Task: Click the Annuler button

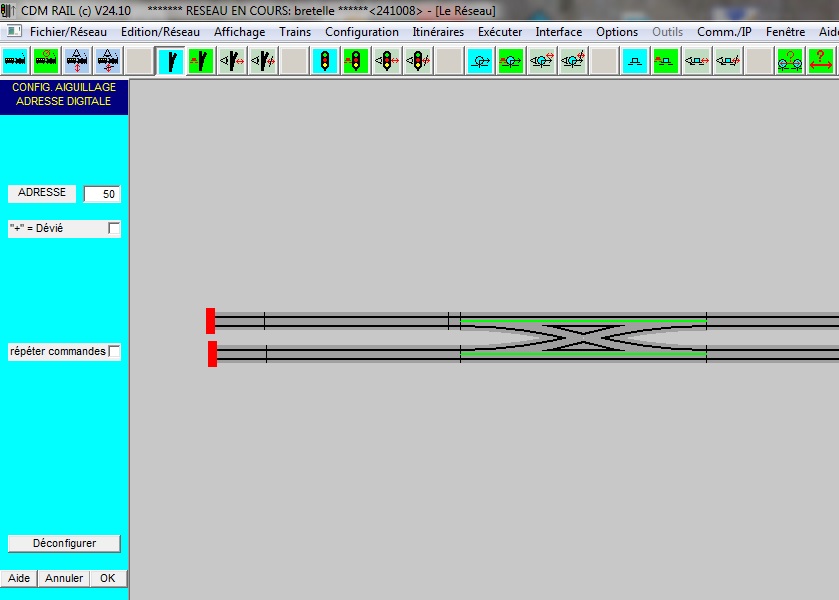Action: pyautogui.click(x=64, y=578)
